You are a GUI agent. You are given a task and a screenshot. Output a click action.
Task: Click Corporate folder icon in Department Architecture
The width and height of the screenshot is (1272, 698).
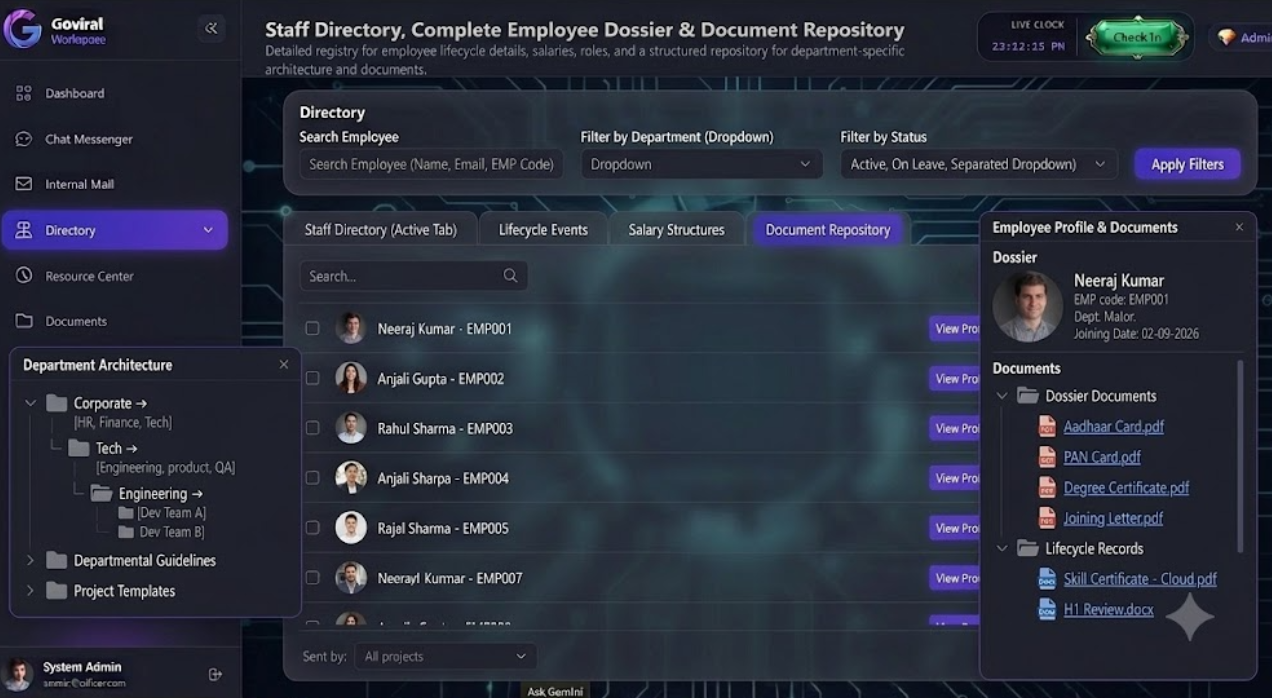tap(57, 403)
